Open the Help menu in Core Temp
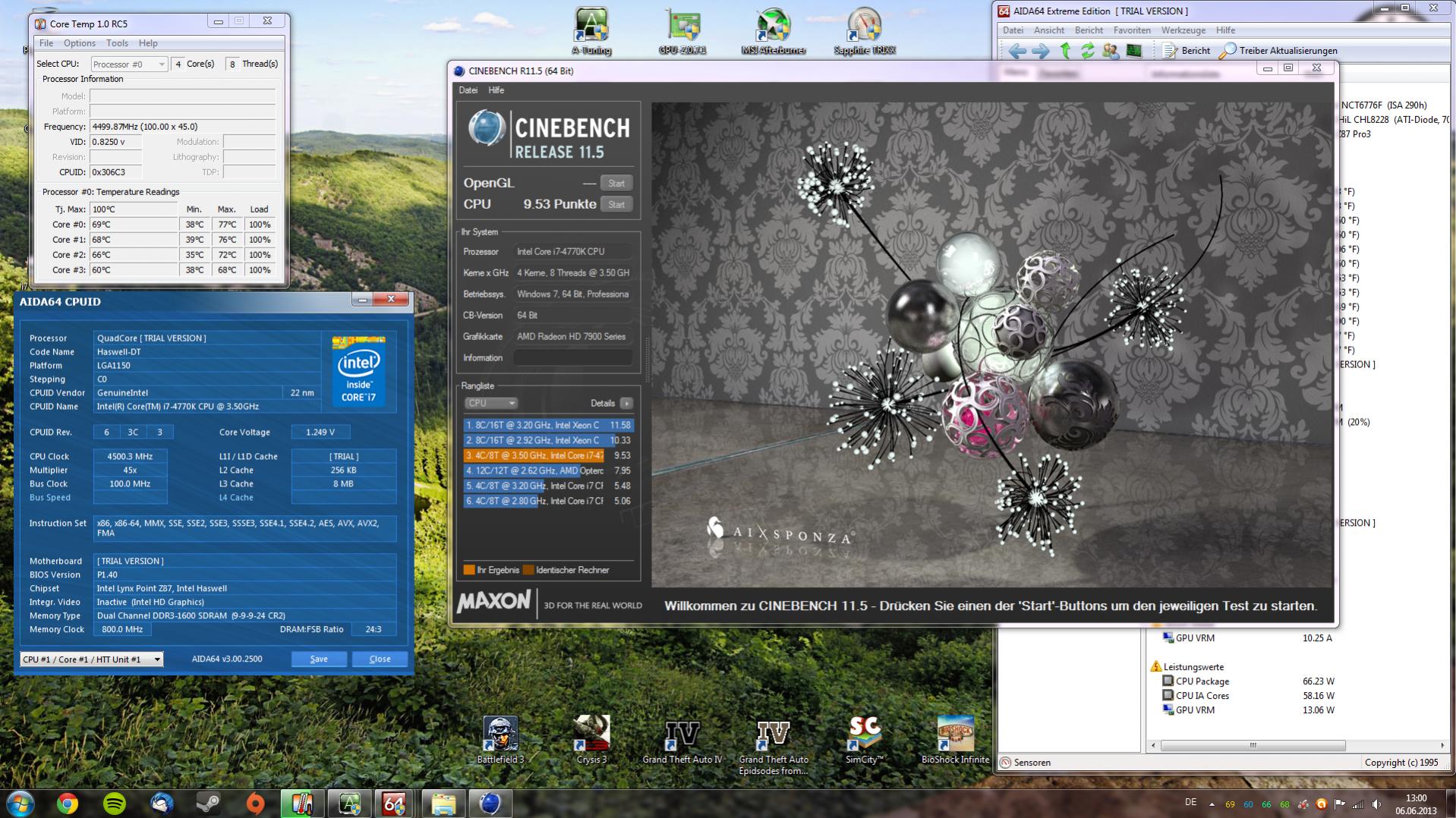Viewport: 1456px width, 818px height. tap(148, 43)
